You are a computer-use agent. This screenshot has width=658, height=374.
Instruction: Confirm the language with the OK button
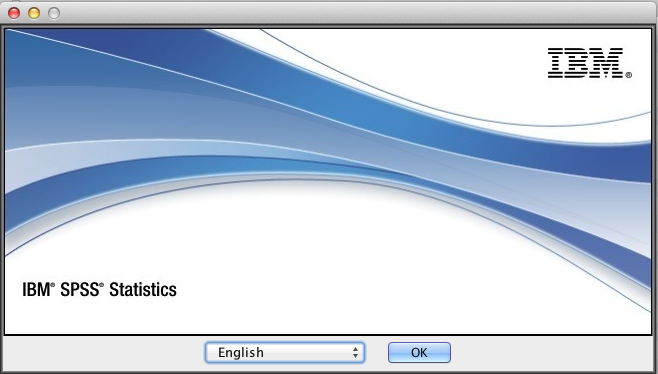coord(419,353)
